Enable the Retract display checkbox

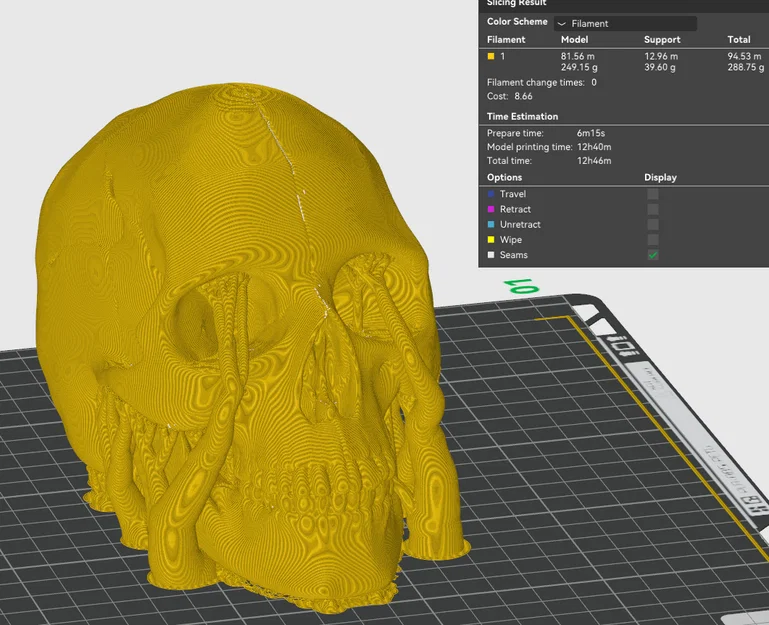(653, 209)
